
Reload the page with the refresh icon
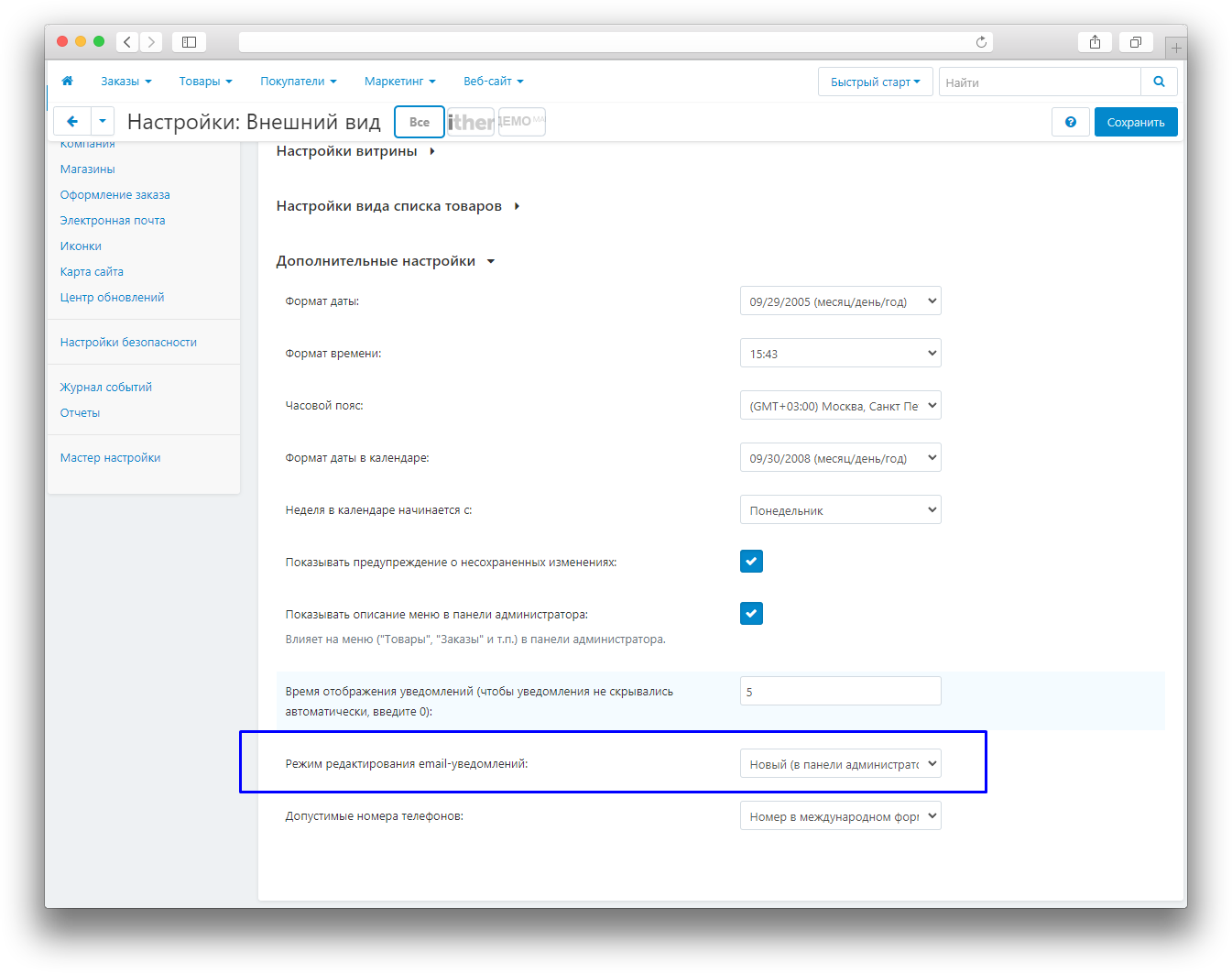(981, 42)
